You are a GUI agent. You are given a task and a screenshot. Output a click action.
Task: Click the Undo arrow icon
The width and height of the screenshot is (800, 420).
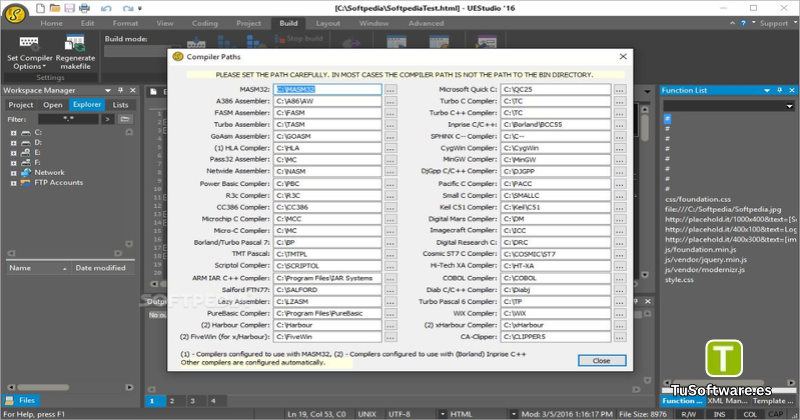coord(106,9)
